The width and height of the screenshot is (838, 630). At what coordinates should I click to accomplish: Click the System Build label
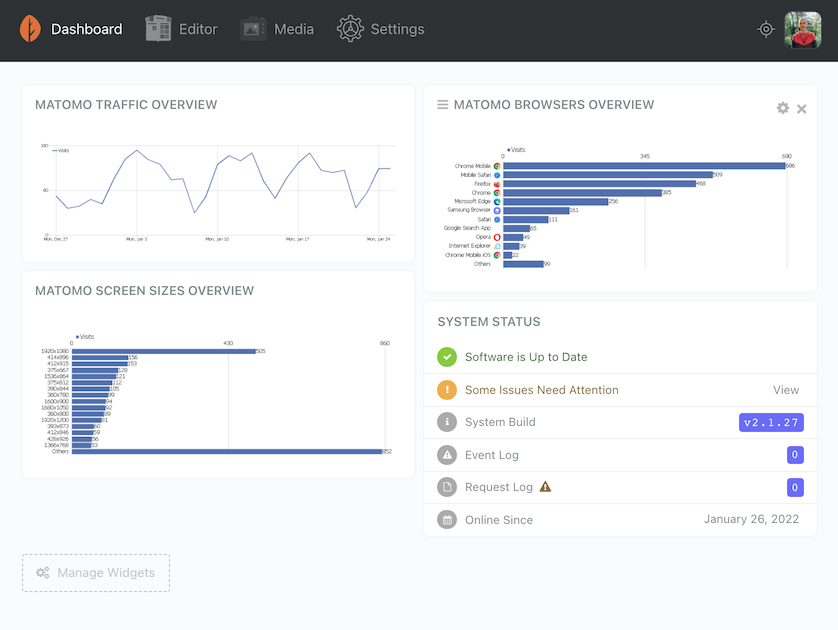[500, 422]
